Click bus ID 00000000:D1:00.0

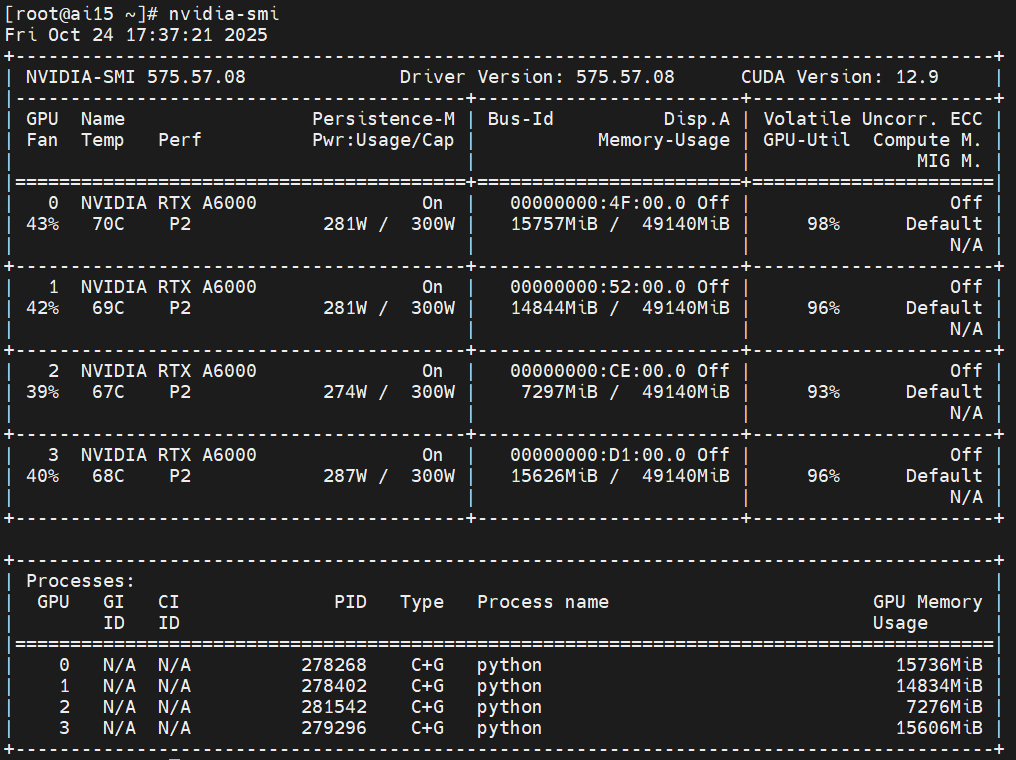coord(603,455)
